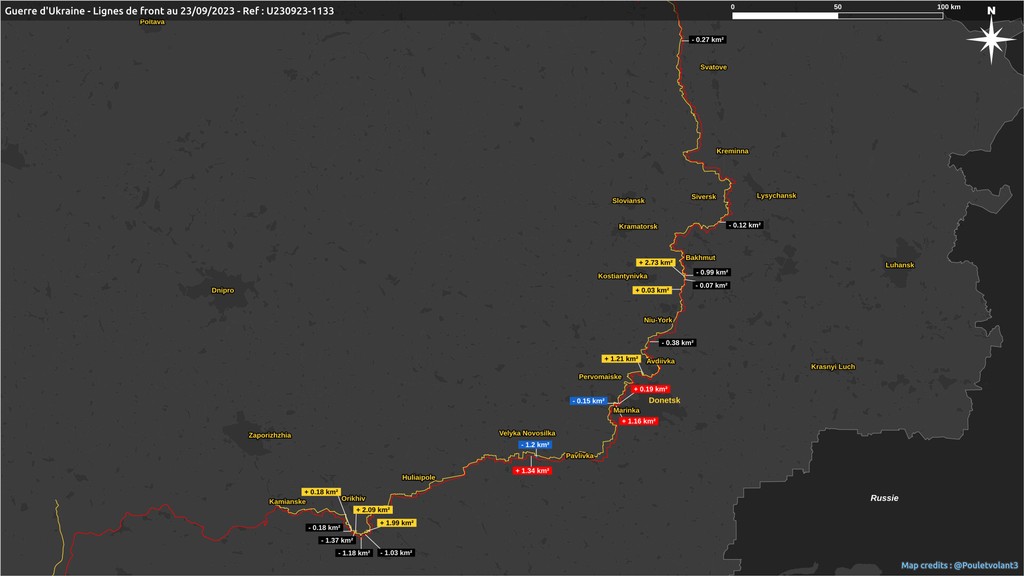Click the - 1.2 km² blue tag

pos(535,445)
